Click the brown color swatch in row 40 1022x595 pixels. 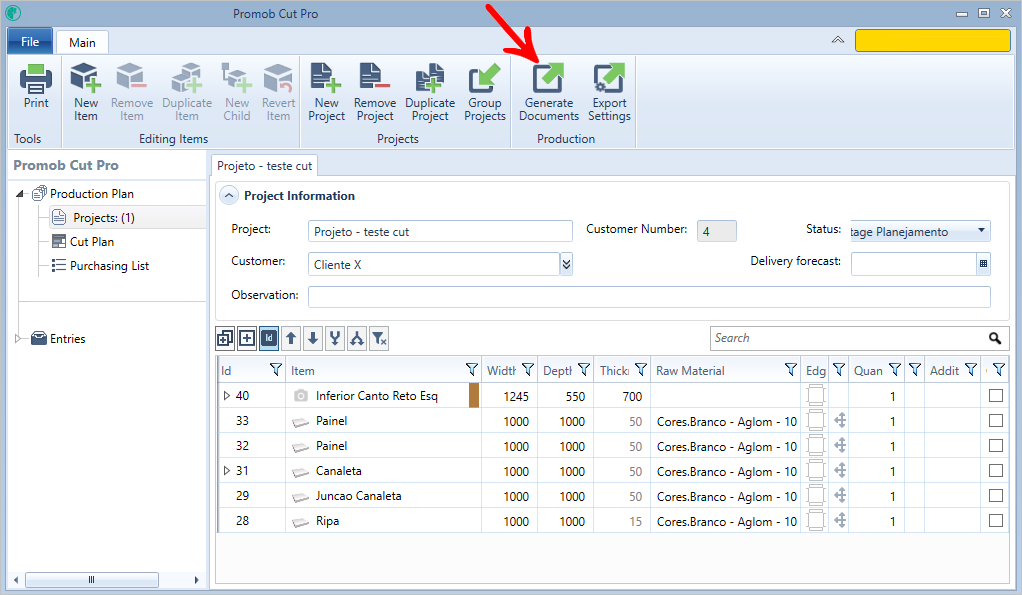pyautogui.click(x=474, y=396)
